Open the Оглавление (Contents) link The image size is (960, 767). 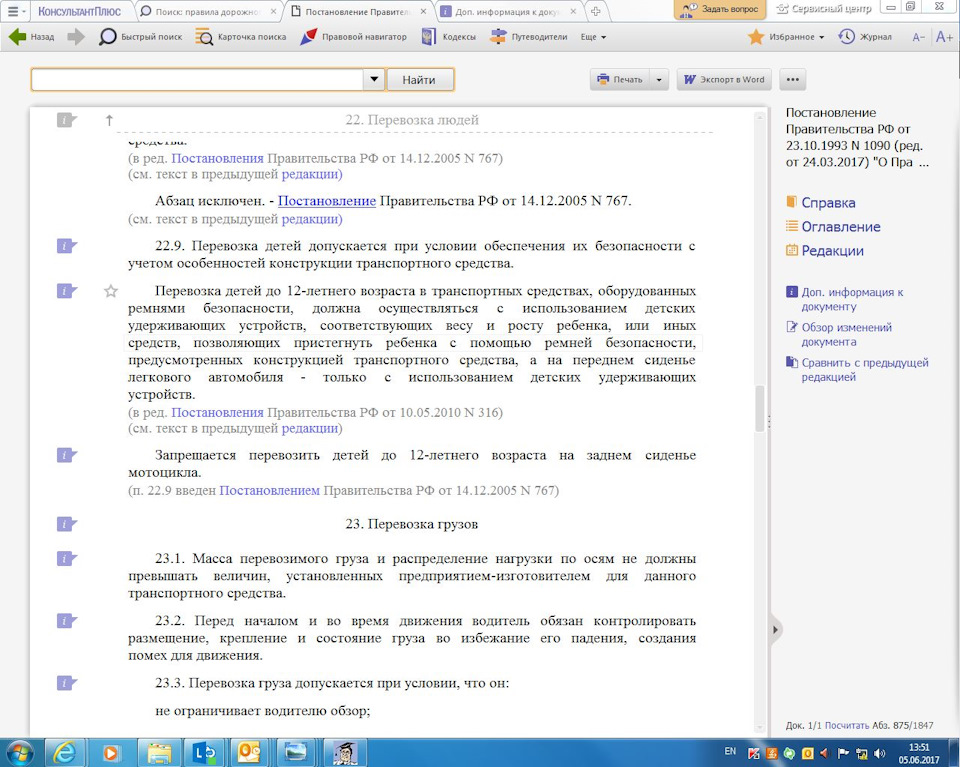pyautogui.click(x=840, y=227)
